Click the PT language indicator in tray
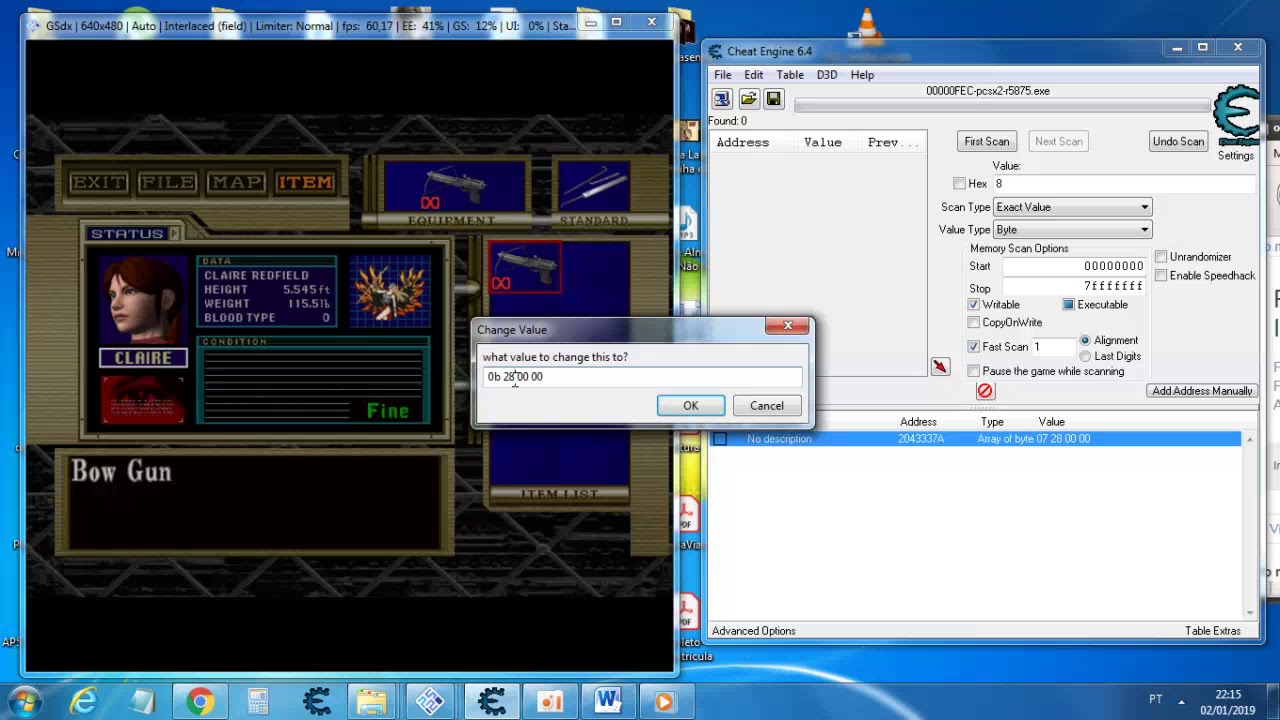Screen dimensions: 1280x720 (x=1155, y=700)
